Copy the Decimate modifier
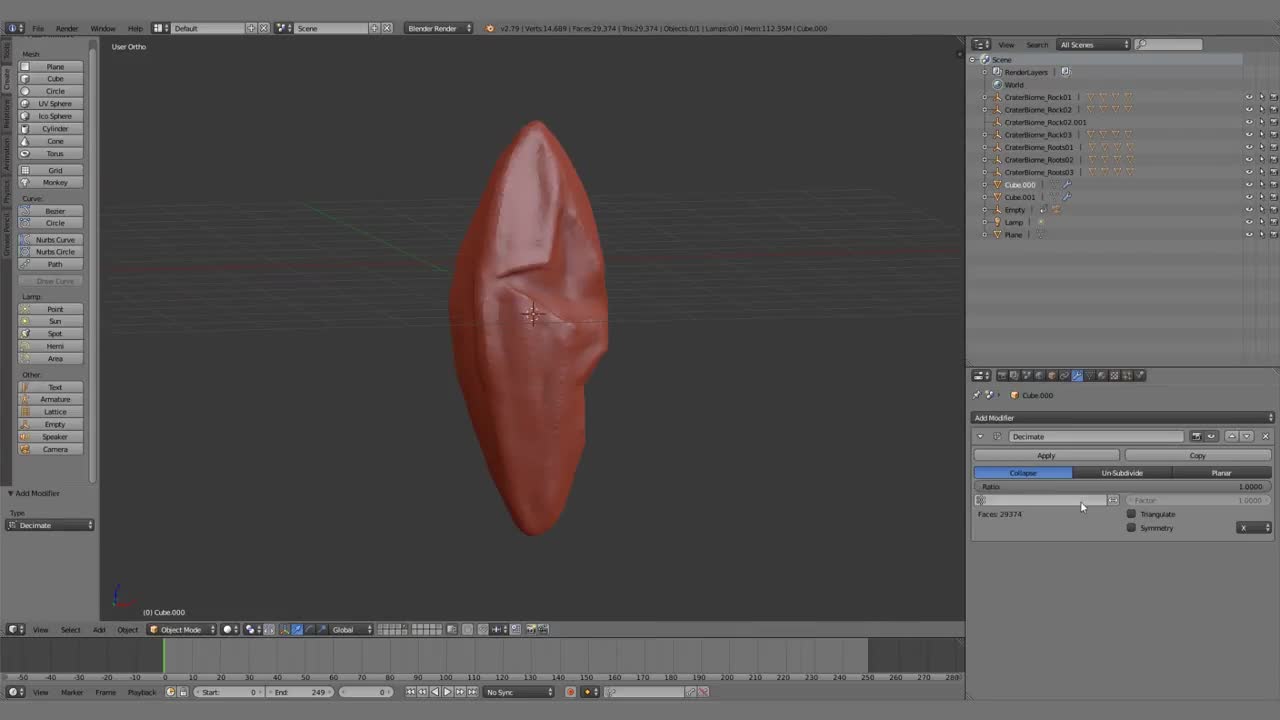This screenshot has height=720, width=1280. 1197,455
